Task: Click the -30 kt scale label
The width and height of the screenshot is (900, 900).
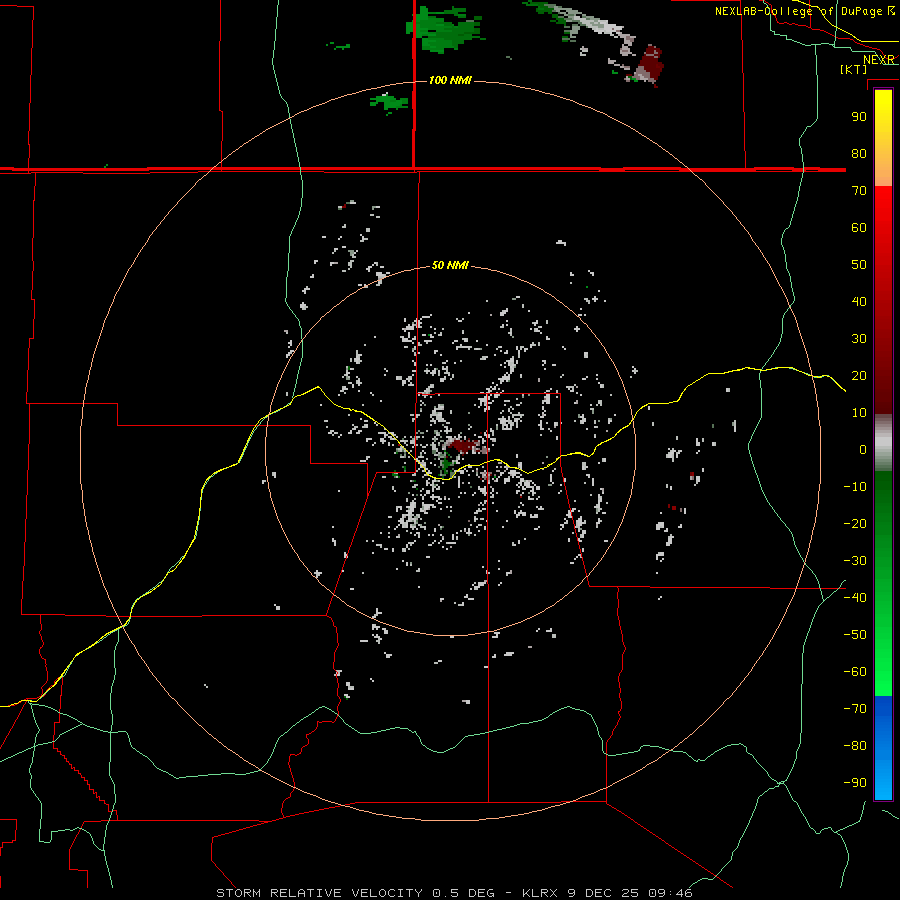Action: pos(855,561)
